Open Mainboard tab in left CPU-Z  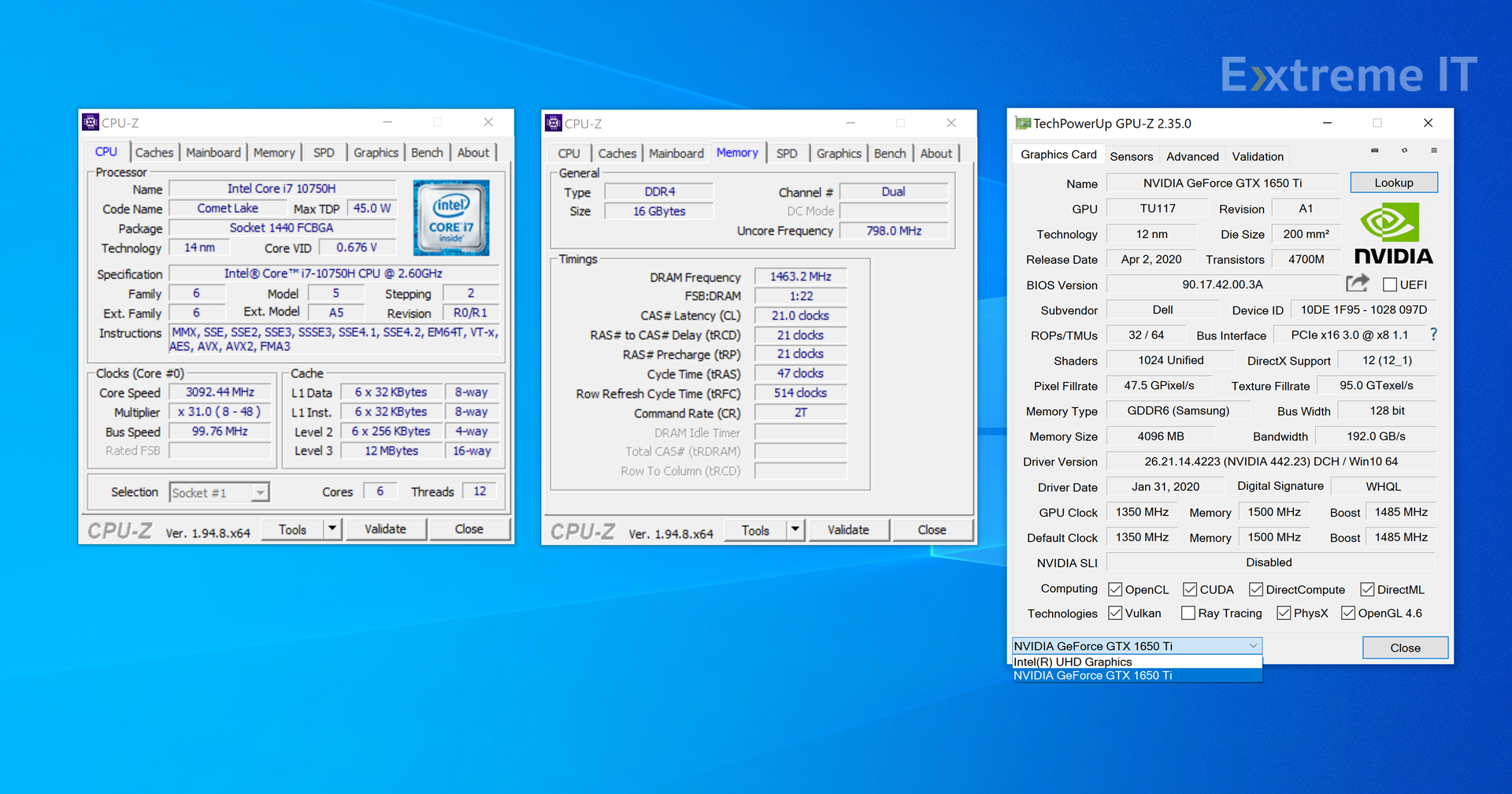(x=213, y=152)
